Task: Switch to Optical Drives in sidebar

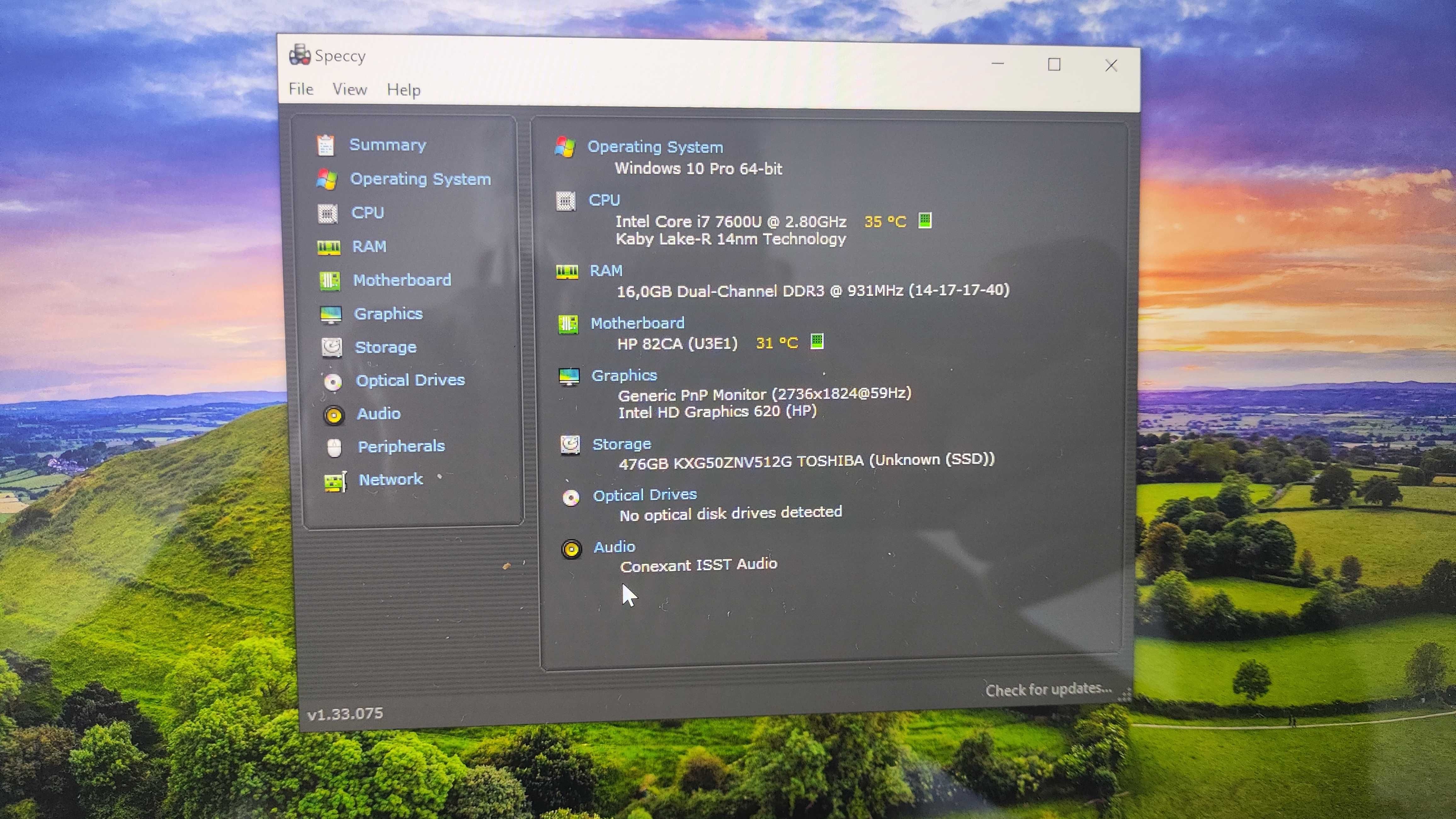Action: click(x=410, y=380)
